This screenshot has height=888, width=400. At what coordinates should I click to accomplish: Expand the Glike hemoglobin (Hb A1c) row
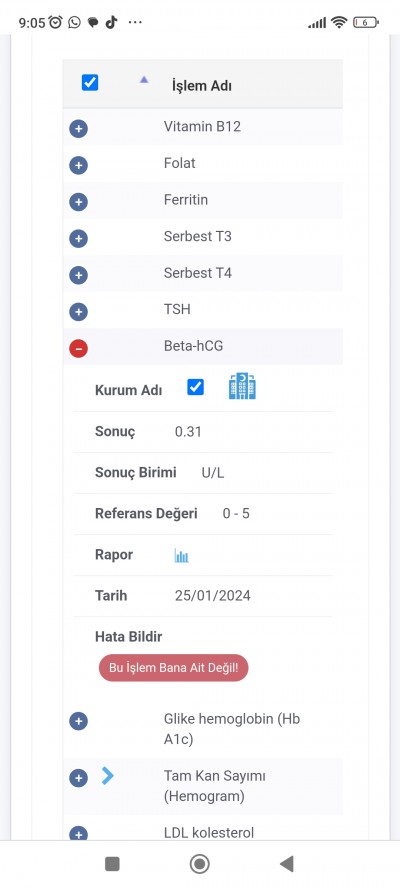click(x=78, y=721)
